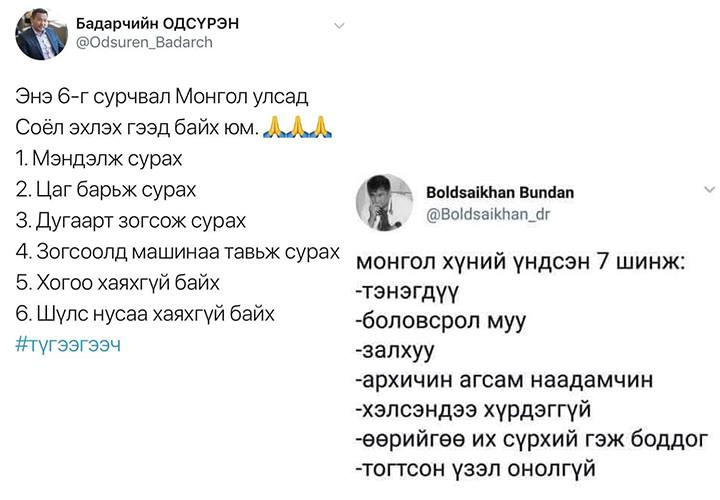Click the heading 'монгол хүний үндсэн 7 шинж:'
Image resolution: width=720 pixels, height=500 pixels.
tap(521, 262)
